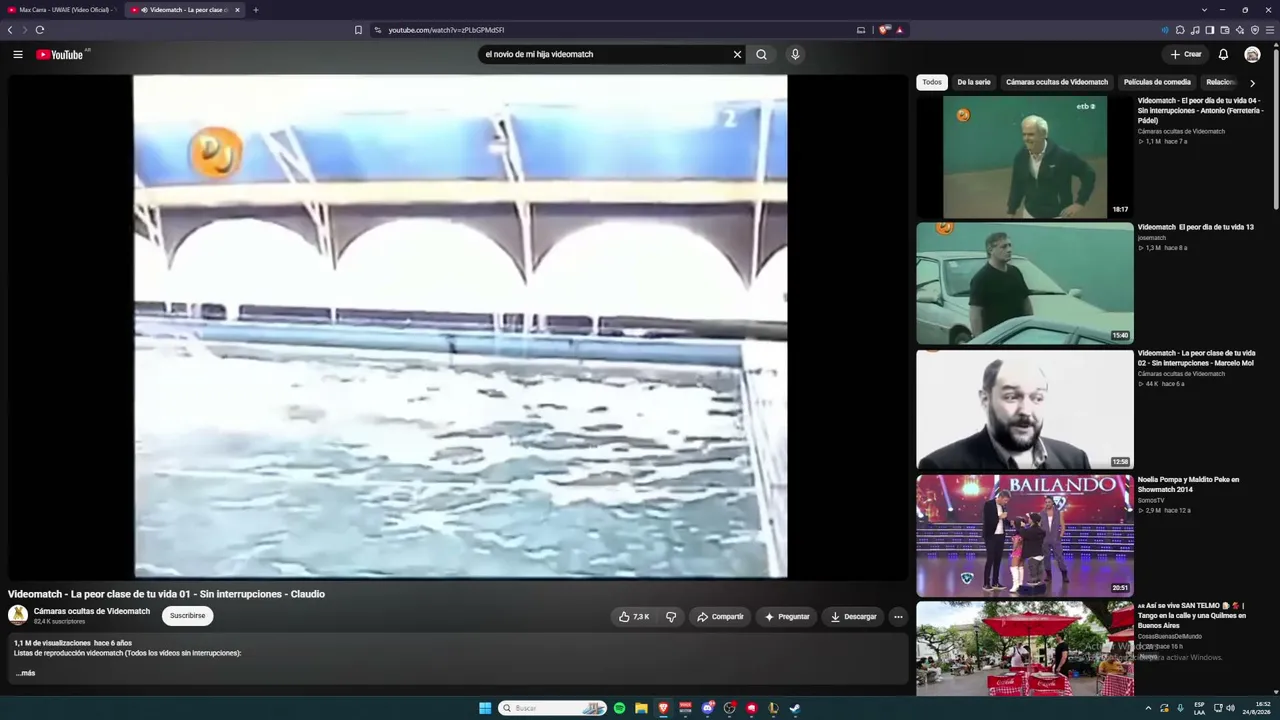The height and width of the screenshot is (720, 1280).
Task: Open the Brave Rewards triangle icon
Action: click(899, 30)
